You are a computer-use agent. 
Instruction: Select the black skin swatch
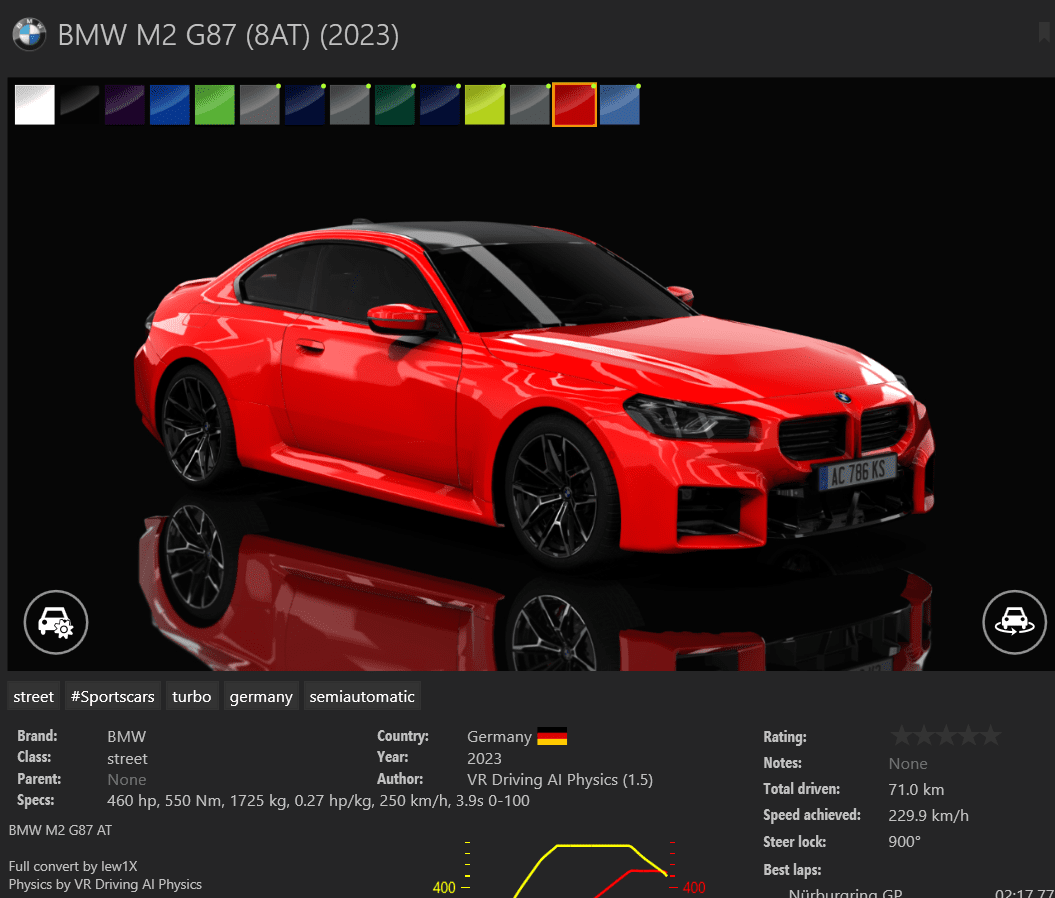point(79,105)
